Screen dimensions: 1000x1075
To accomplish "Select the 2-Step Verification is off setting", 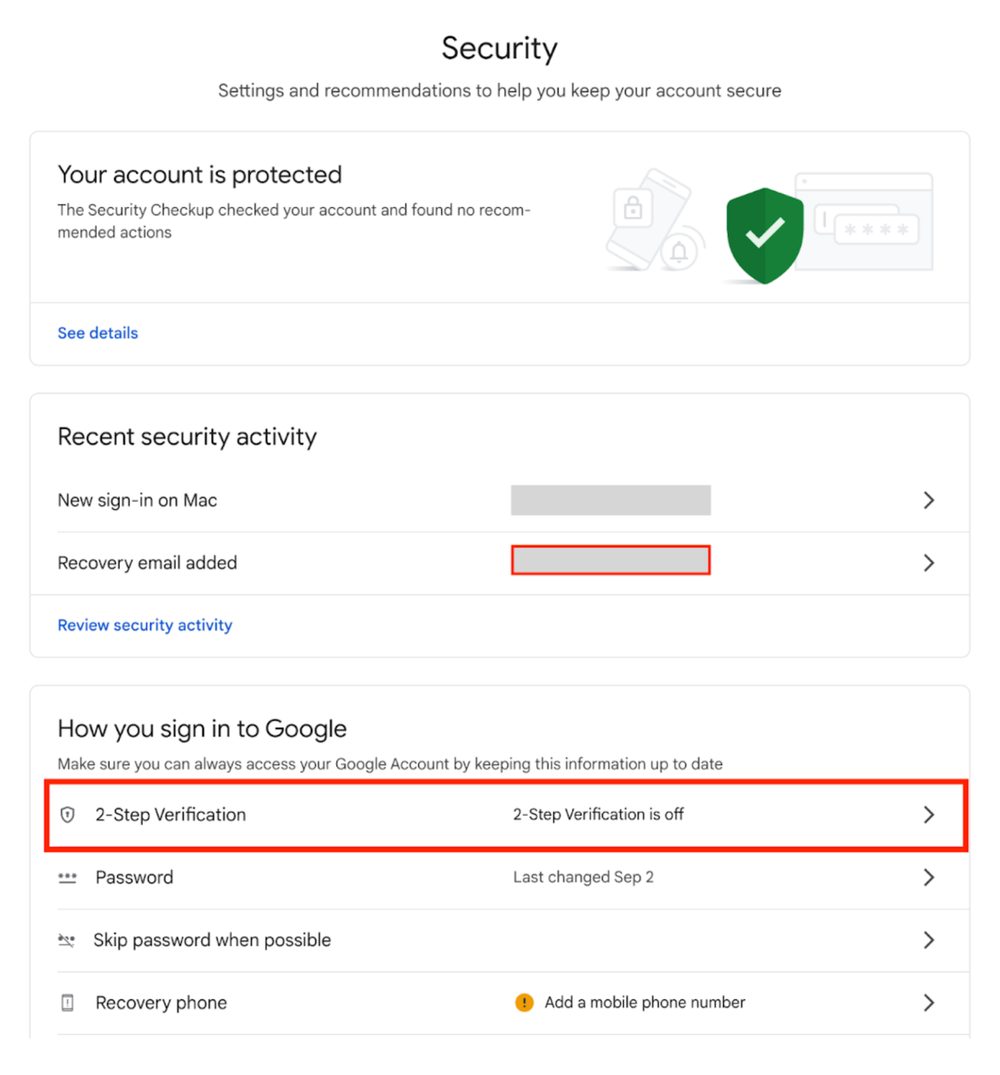I will click(x=598, y=814).
